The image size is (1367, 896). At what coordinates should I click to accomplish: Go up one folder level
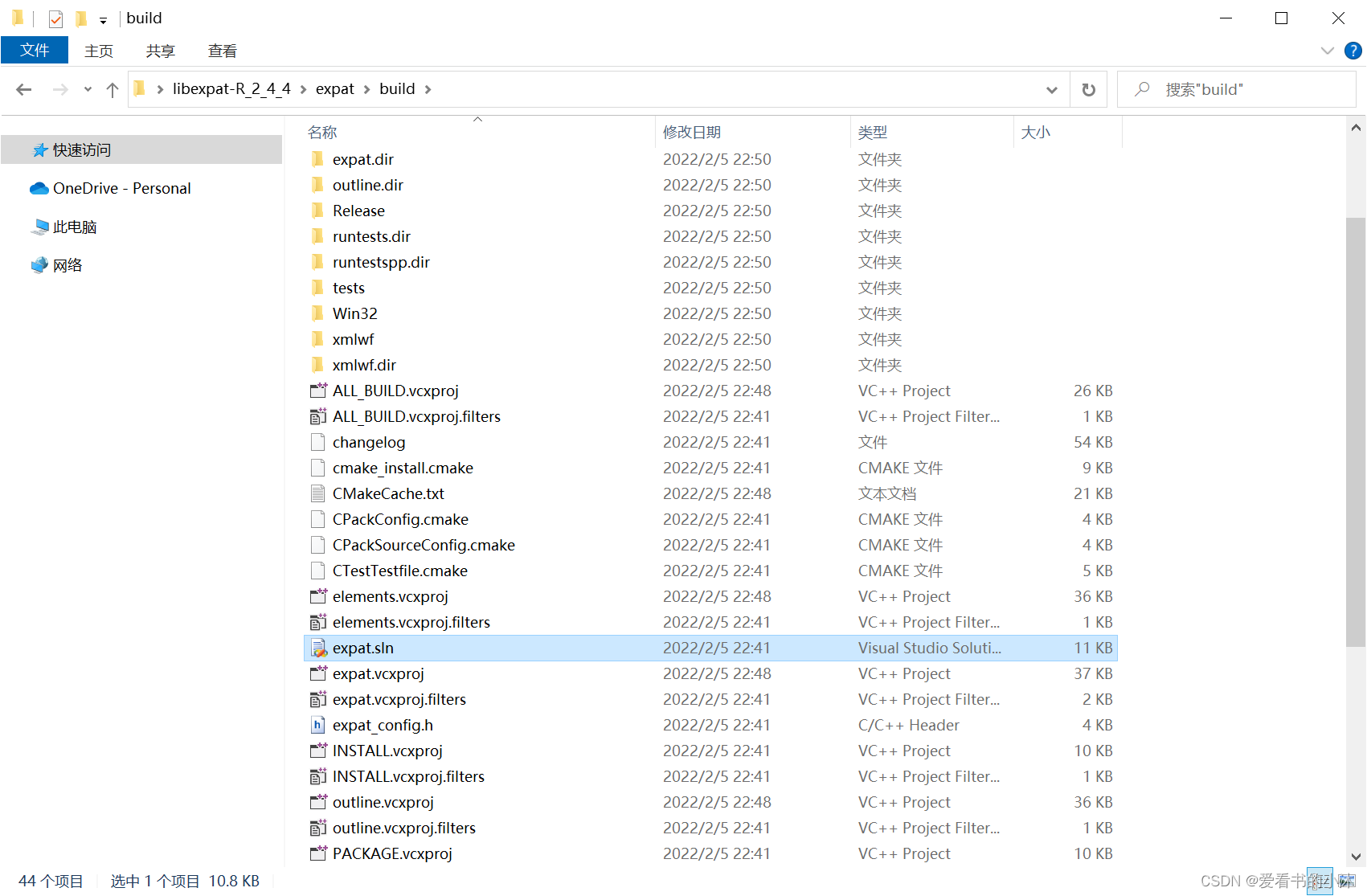pos(113,89)
